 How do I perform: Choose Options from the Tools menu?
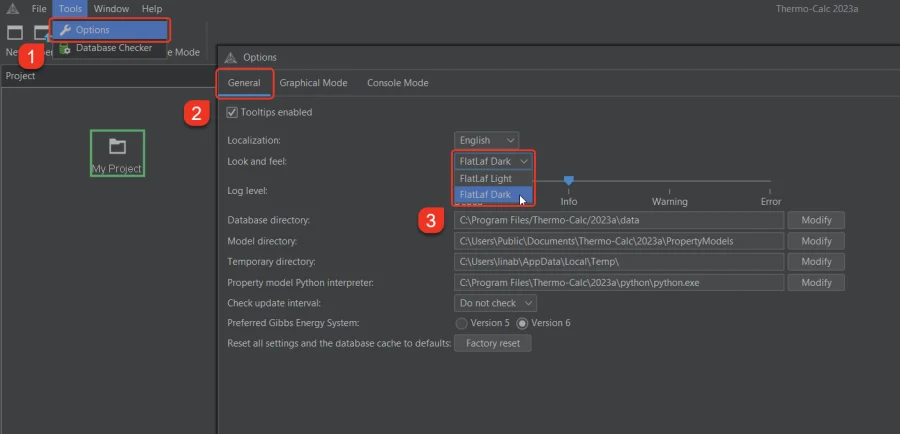(110, 30)
